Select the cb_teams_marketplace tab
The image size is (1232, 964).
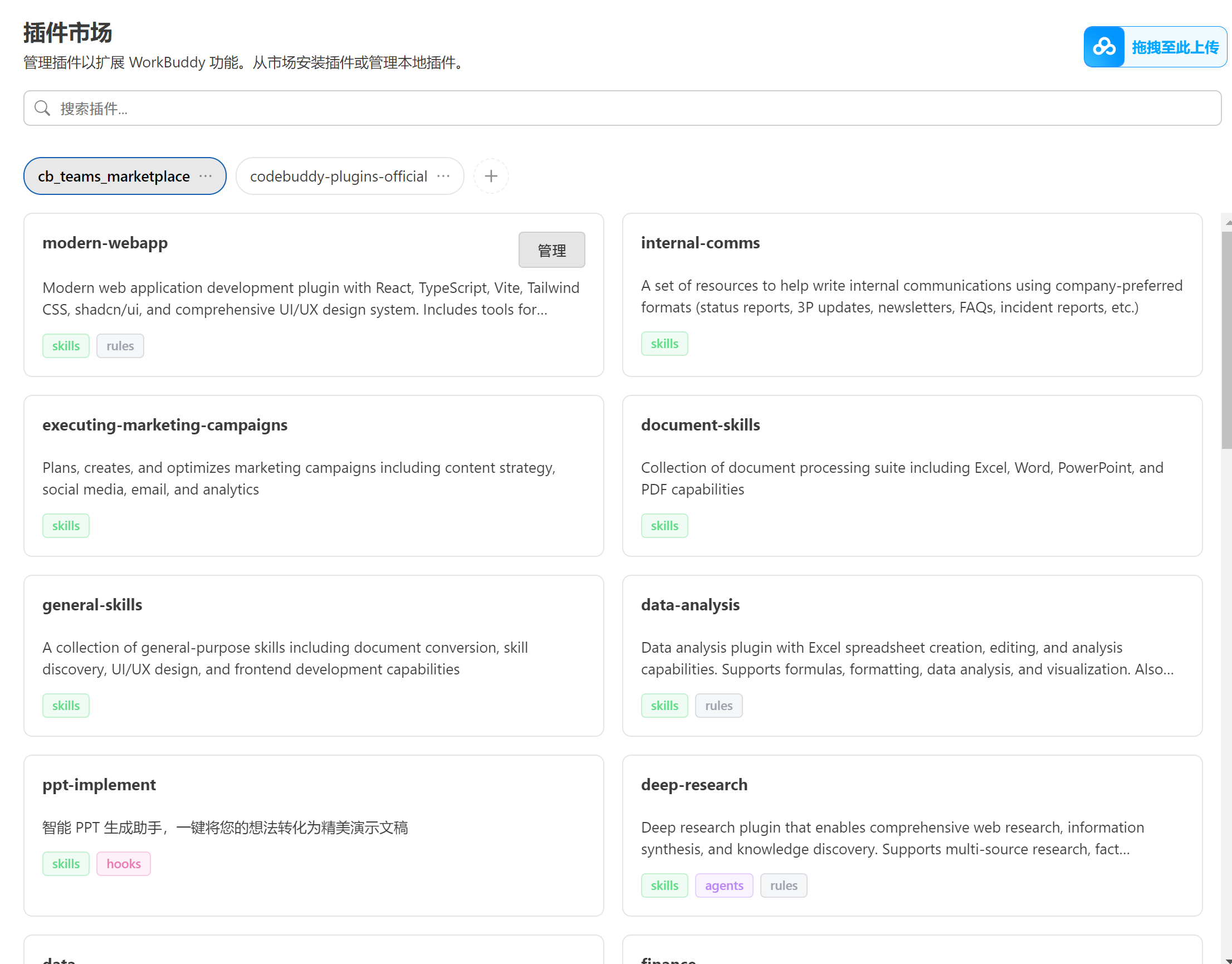[114, 176]
